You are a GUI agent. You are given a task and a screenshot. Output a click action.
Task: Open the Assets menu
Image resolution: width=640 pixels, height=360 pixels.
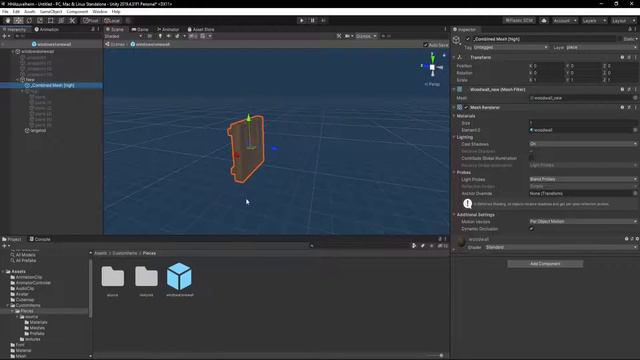(29, 11)
